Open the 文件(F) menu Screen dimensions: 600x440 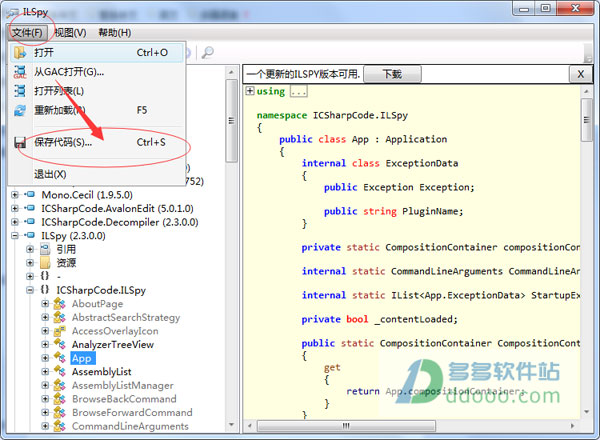point(27,33)
